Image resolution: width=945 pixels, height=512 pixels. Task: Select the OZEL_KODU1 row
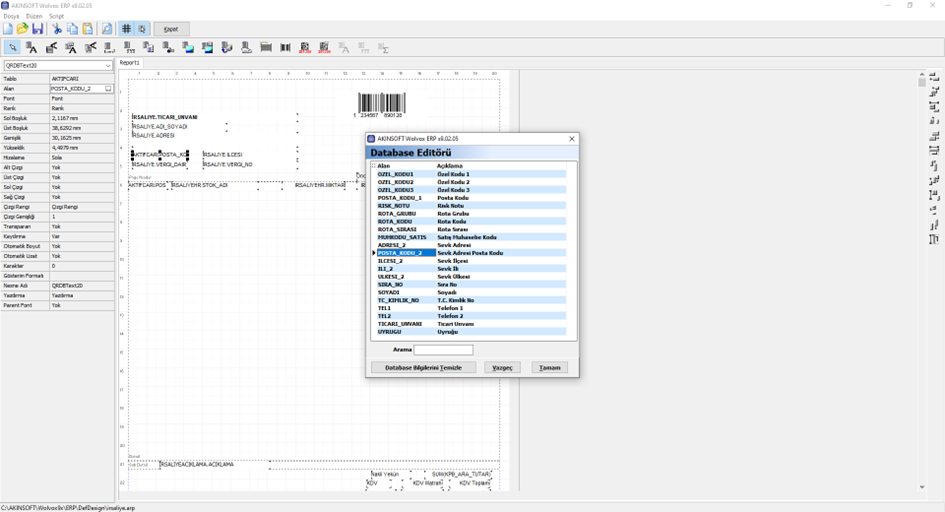(x=471, y=174)
